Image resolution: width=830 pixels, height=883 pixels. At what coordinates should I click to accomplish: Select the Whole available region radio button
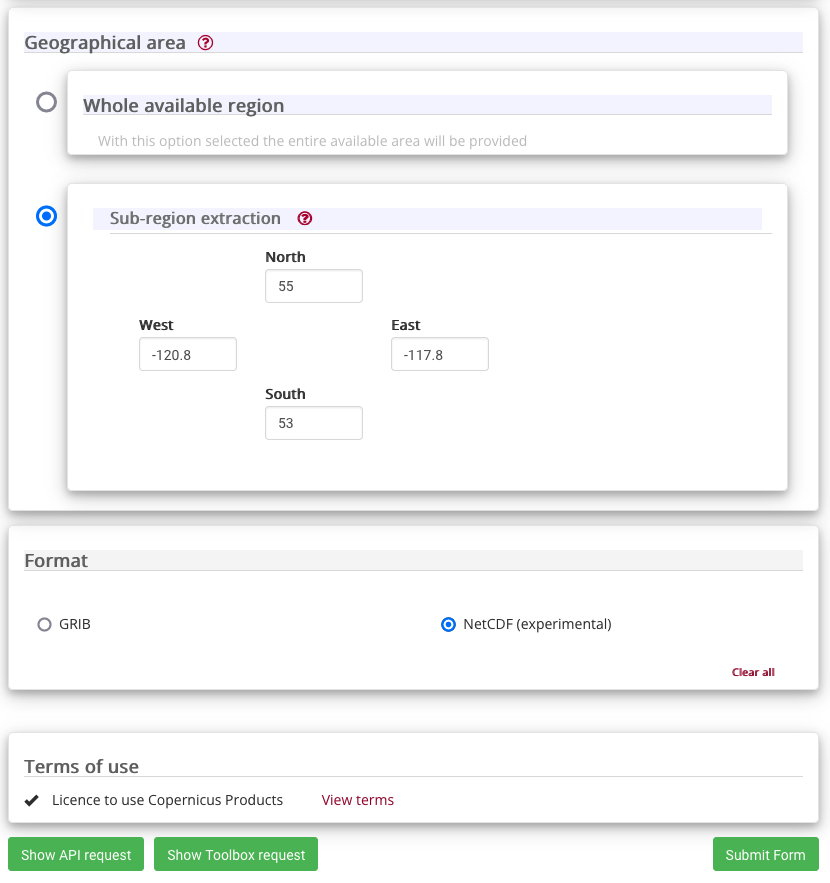(x=46, y=102)
